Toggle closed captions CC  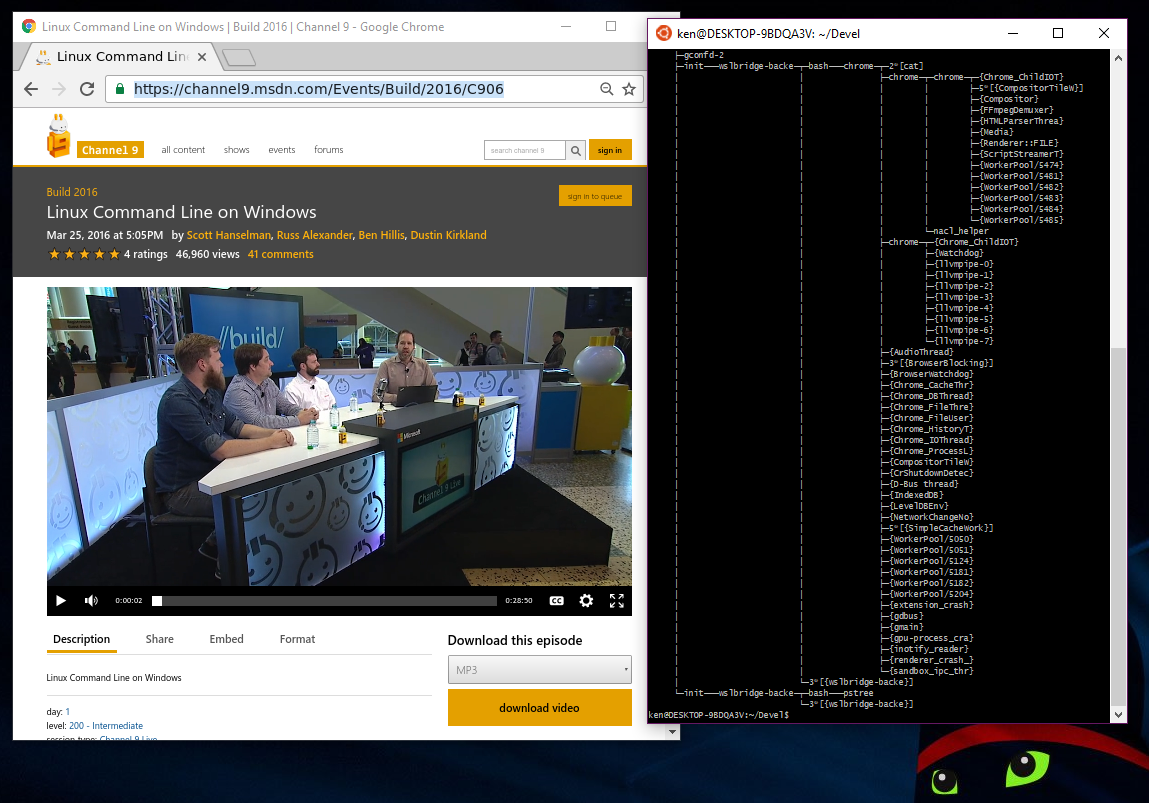[557, 601]
